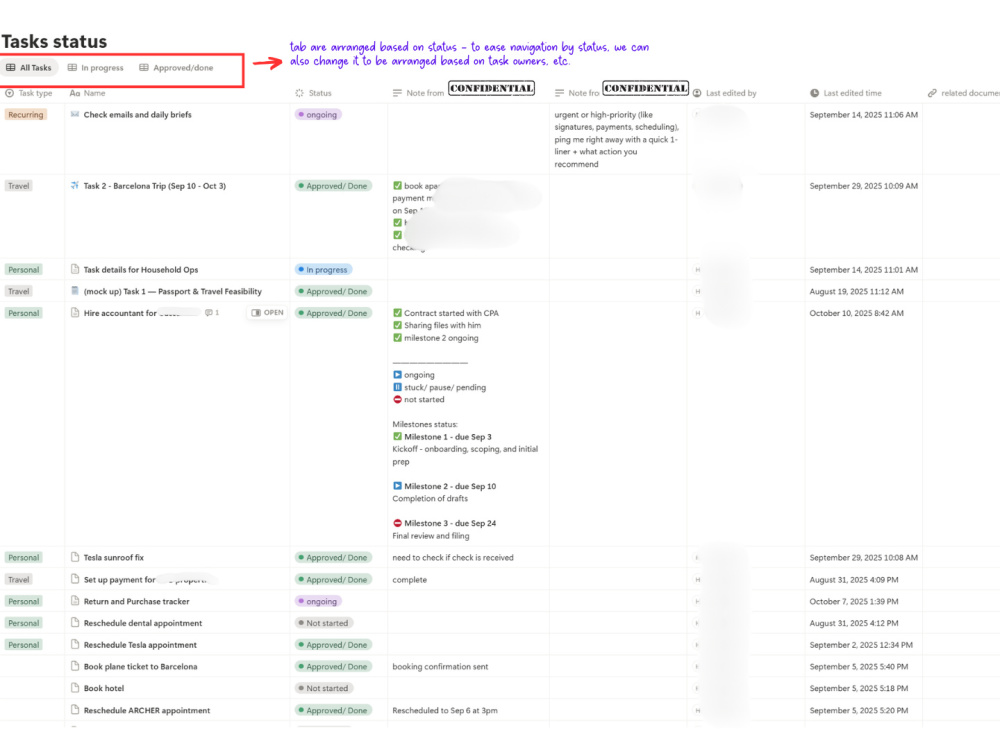Click the Not started status of Book hotel row

[324, 688]
